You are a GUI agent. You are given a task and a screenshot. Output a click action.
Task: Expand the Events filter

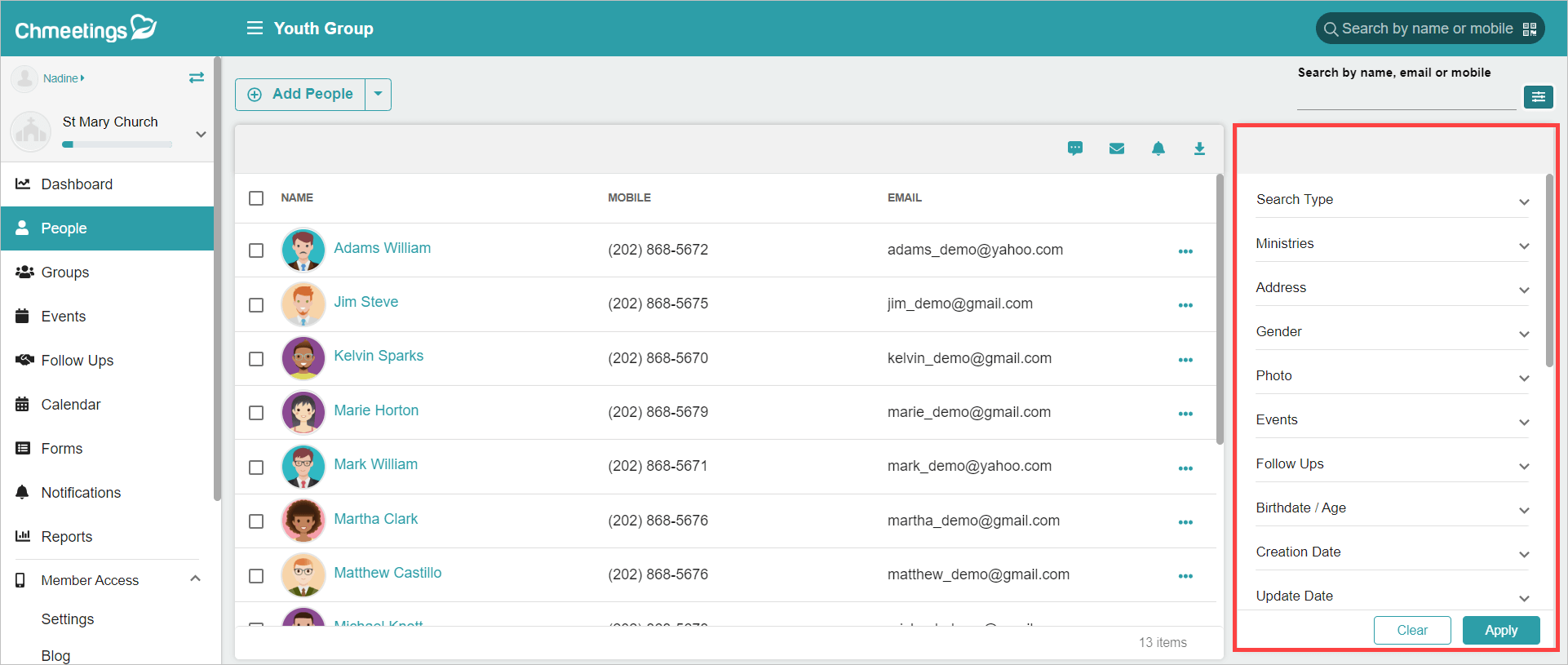point(1392,420)
